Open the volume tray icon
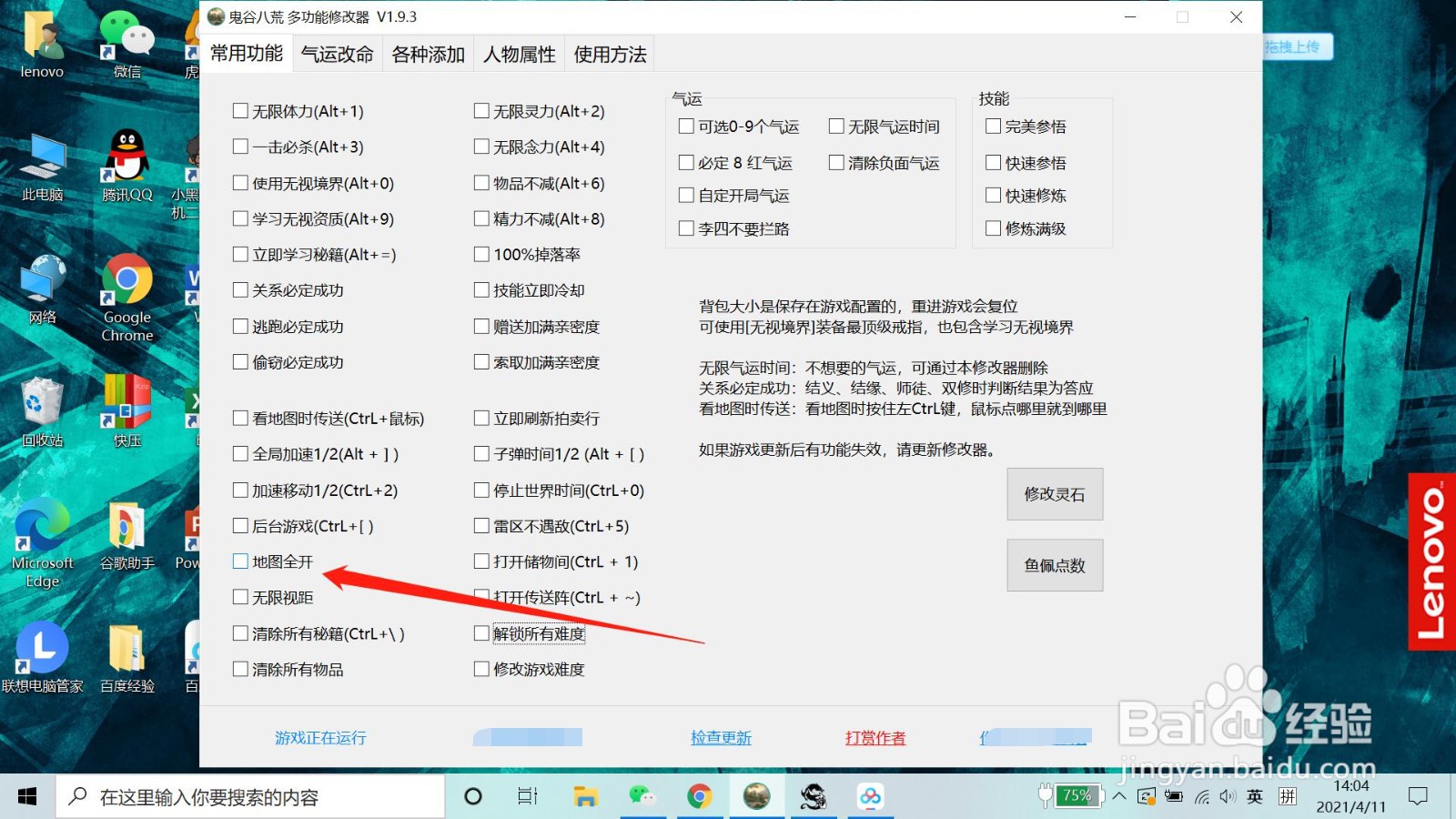Image resolution: width=1456 pixels, height=819 pixels. [x=1228, y=797]
